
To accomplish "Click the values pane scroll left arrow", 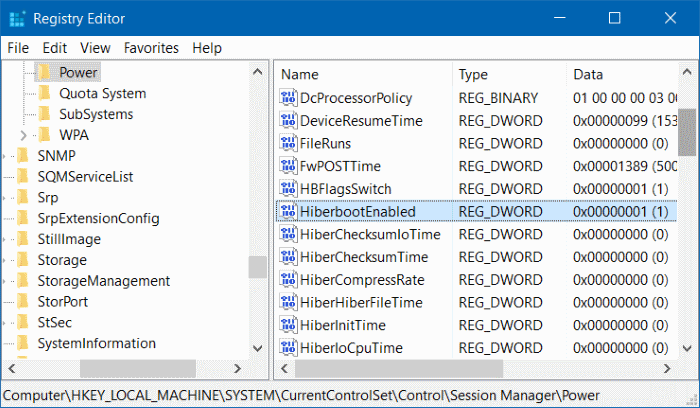I will click(284, 368).
